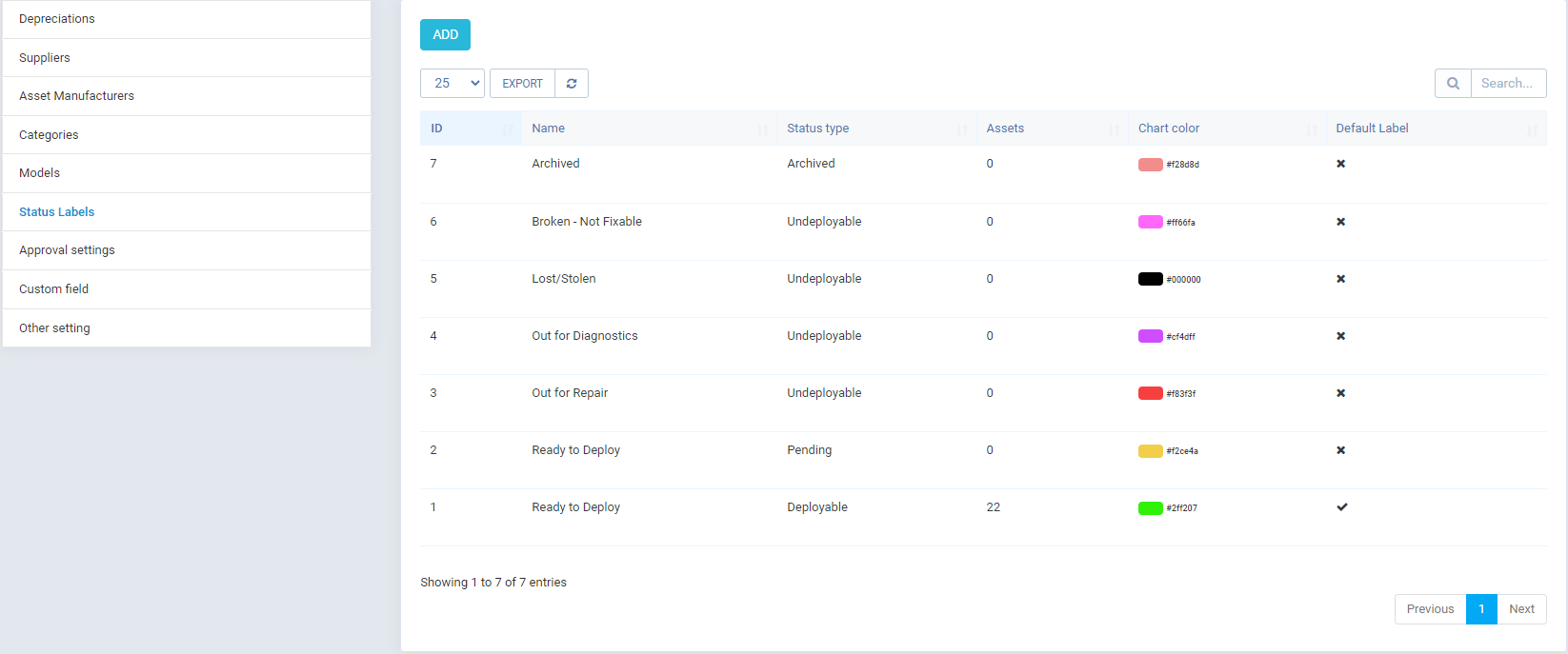
Task: Open the Asset Manufacturers menu item
Action: [76, 96]
